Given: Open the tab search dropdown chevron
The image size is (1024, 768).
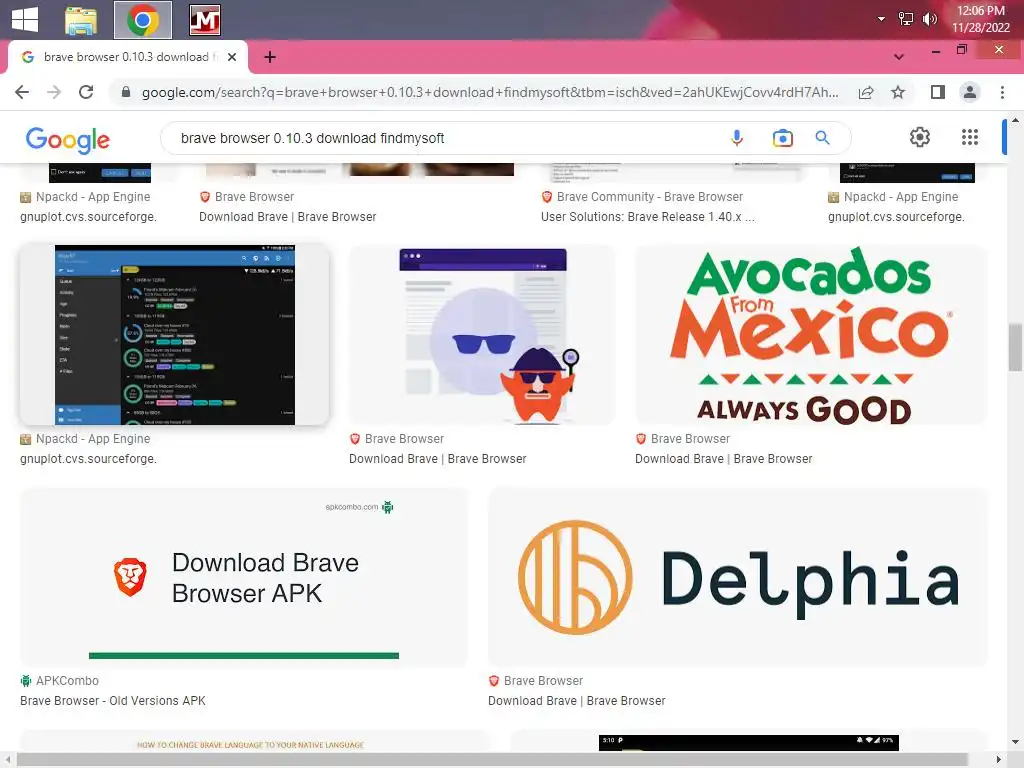Looking at the screenshot, I should (899, 57).
